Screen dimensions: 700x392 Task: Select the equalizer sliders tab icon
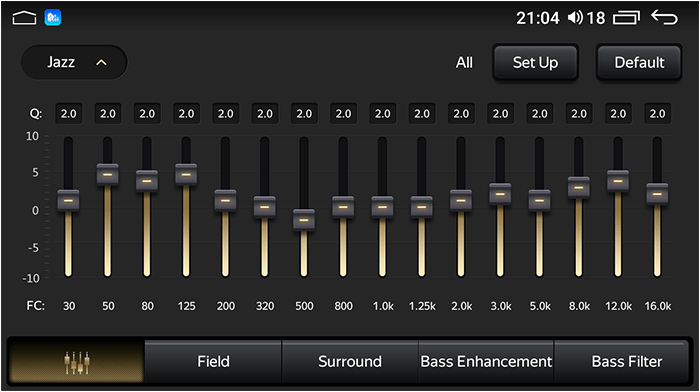pos(77,362)
